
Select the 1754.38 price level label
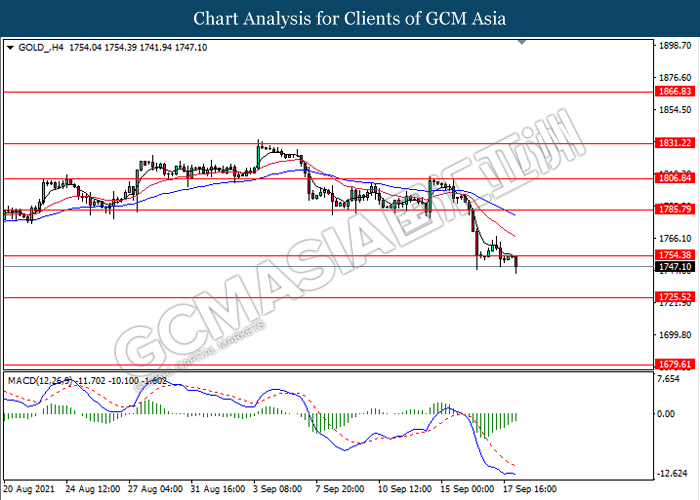click(675, 255)
